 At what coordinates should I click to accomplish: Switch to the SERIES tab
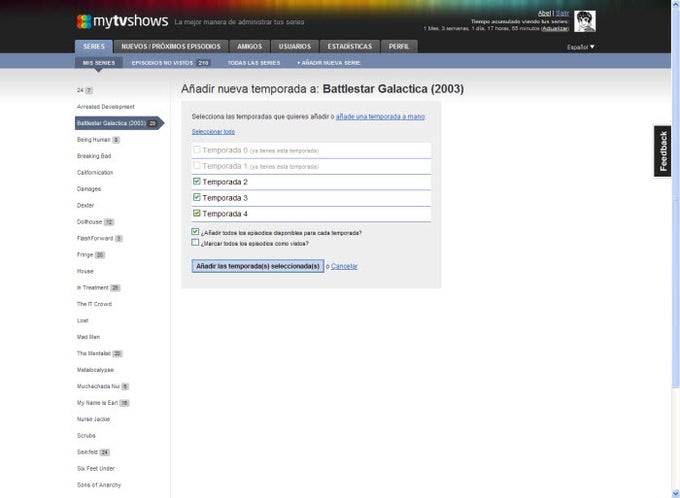click(94, 46)
